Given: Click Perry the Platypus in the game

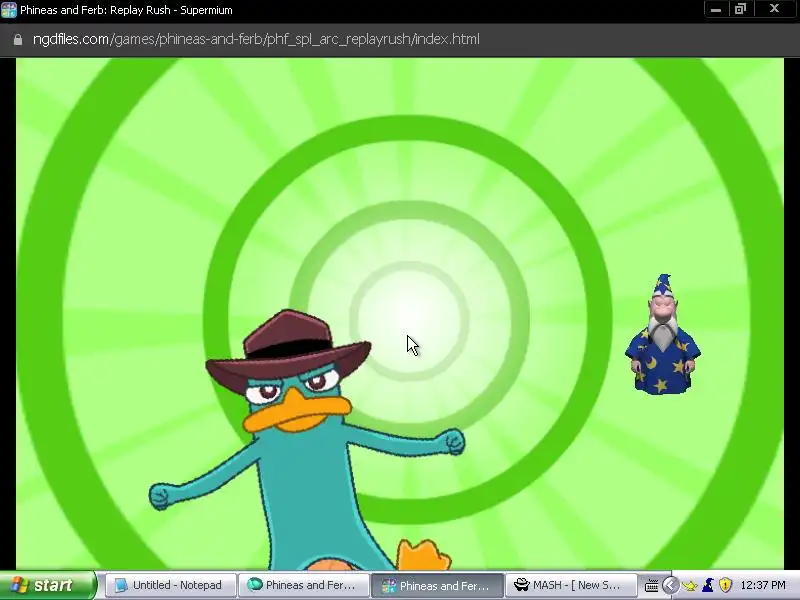Looking at the screenshot, I should coord(309,440).
